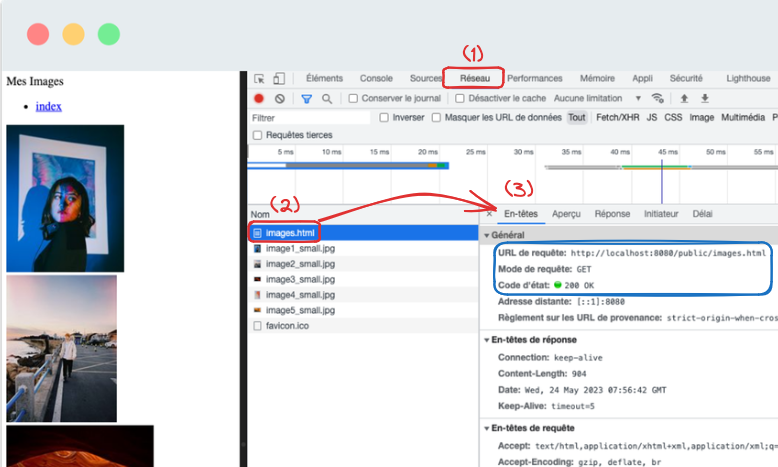Switch to the Console tab
This screenshot has width=778, height=467.
376,79
